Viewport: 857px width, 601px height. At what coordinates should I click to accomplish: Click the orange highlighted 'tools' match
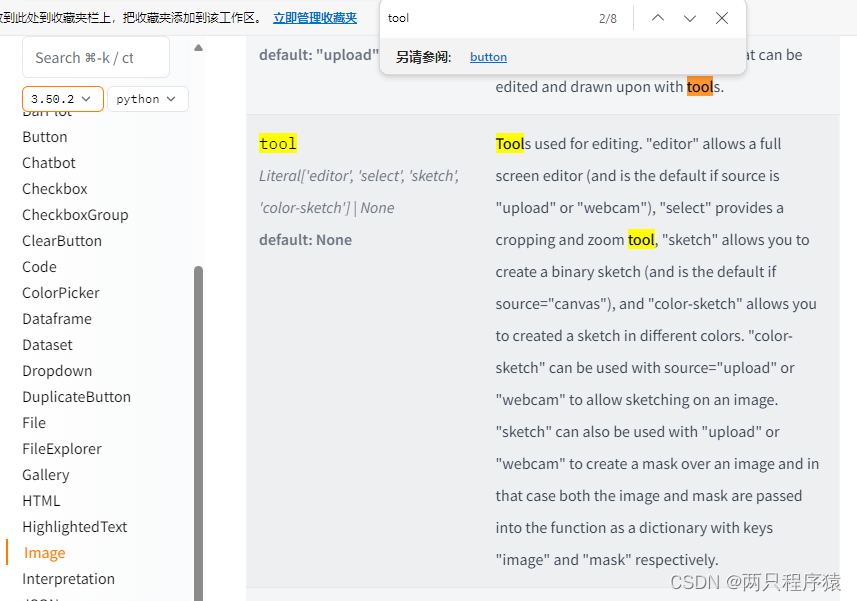click(700, 86)
